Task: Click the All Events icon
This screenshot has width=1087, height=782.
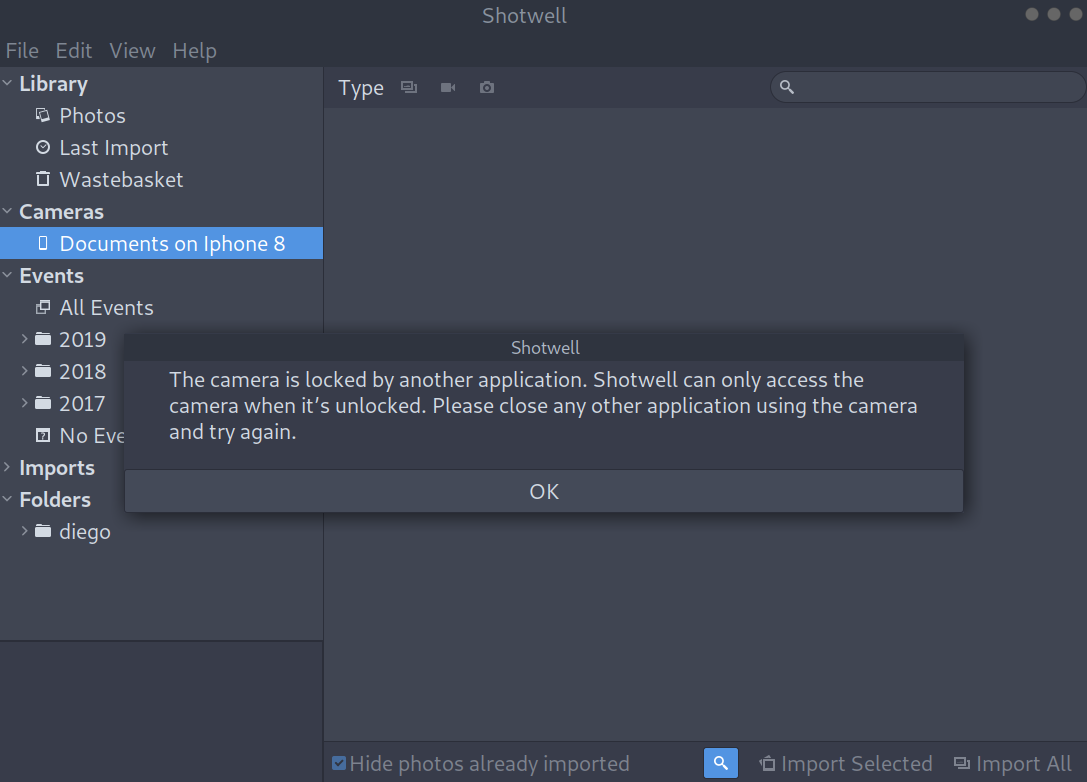Action: 43,306
